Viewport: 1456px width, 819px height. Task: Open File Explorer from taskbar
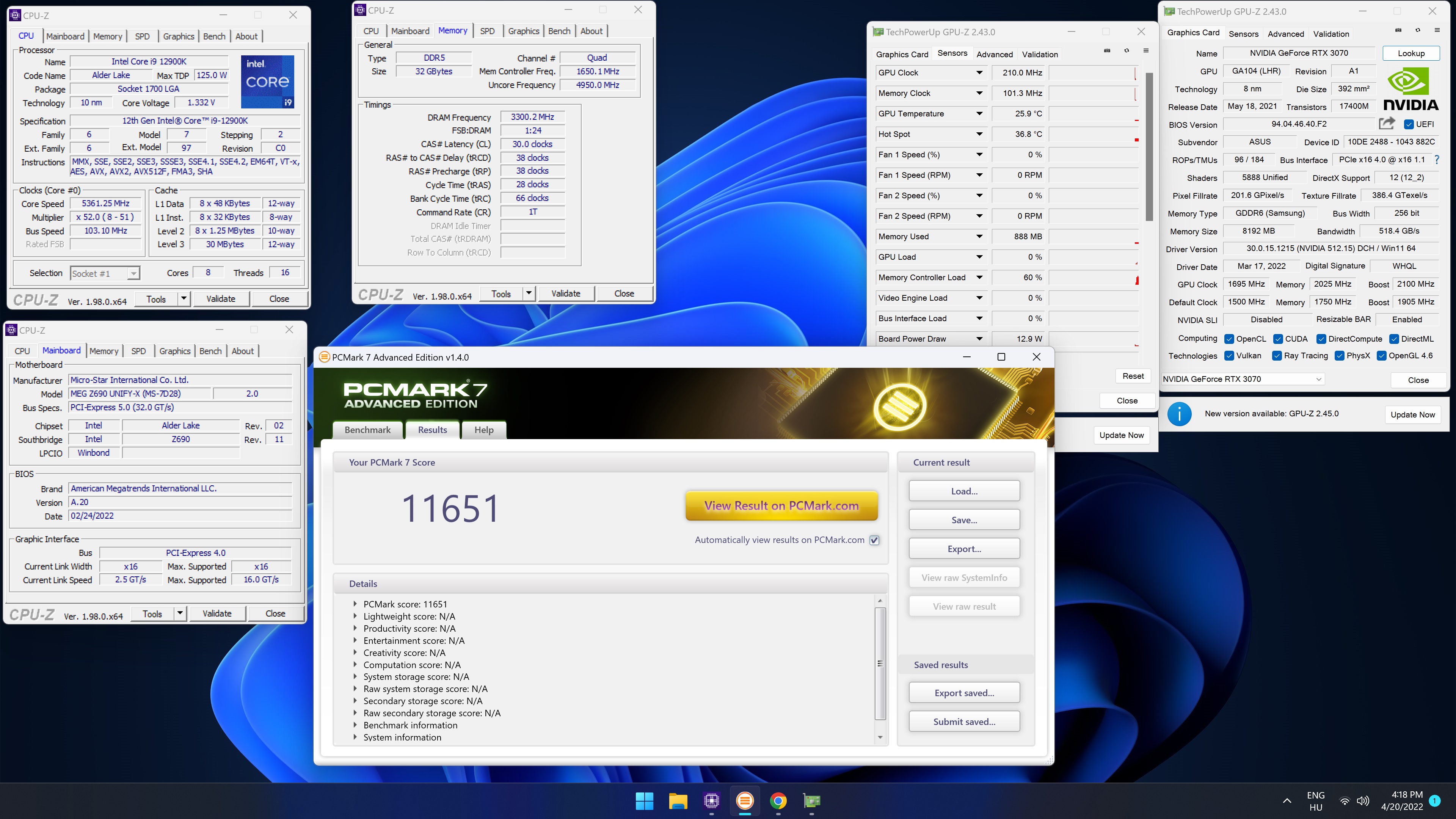[x=678, y=800]
